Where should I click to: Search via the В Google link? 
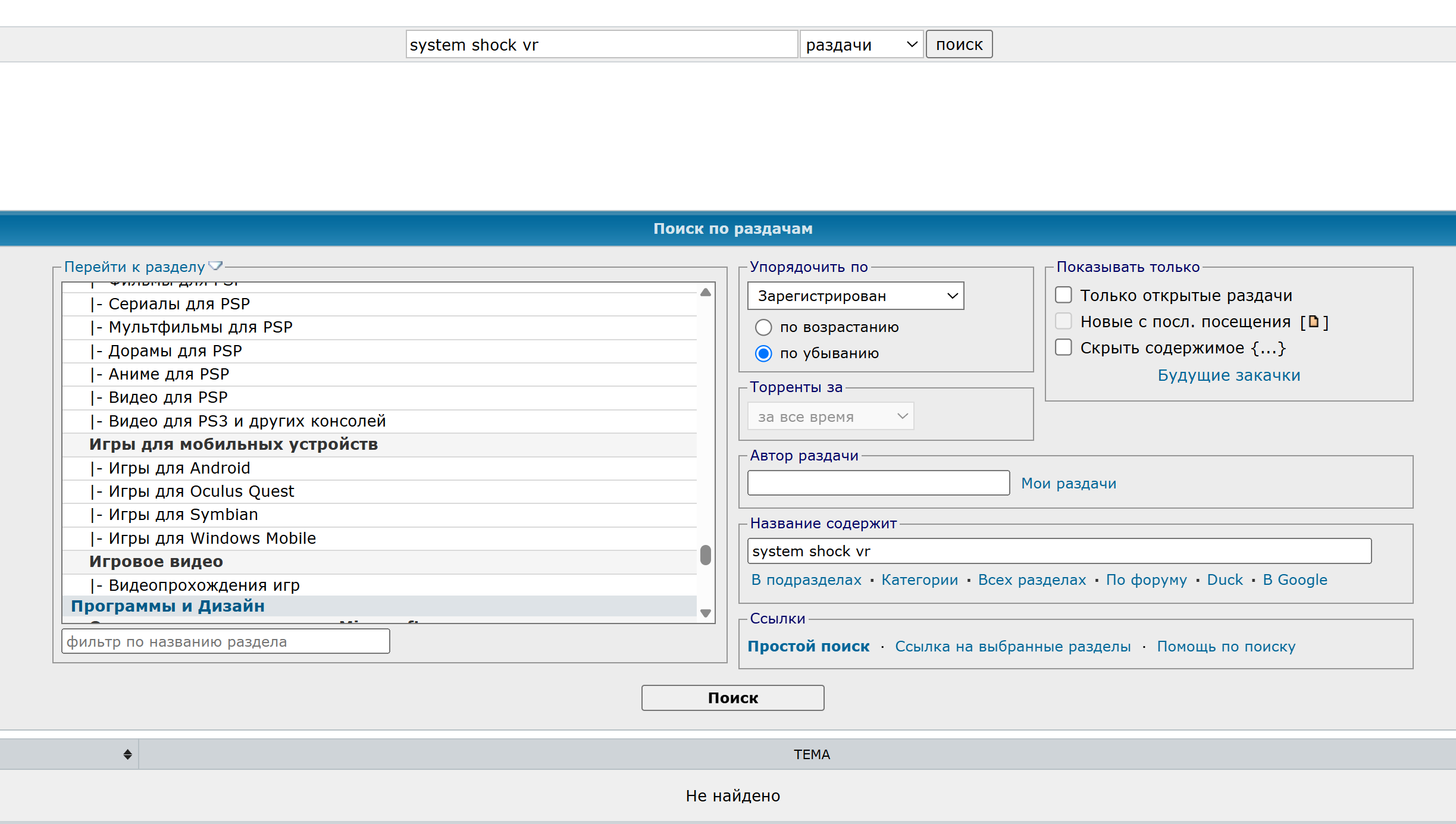tap(1295, 579)
